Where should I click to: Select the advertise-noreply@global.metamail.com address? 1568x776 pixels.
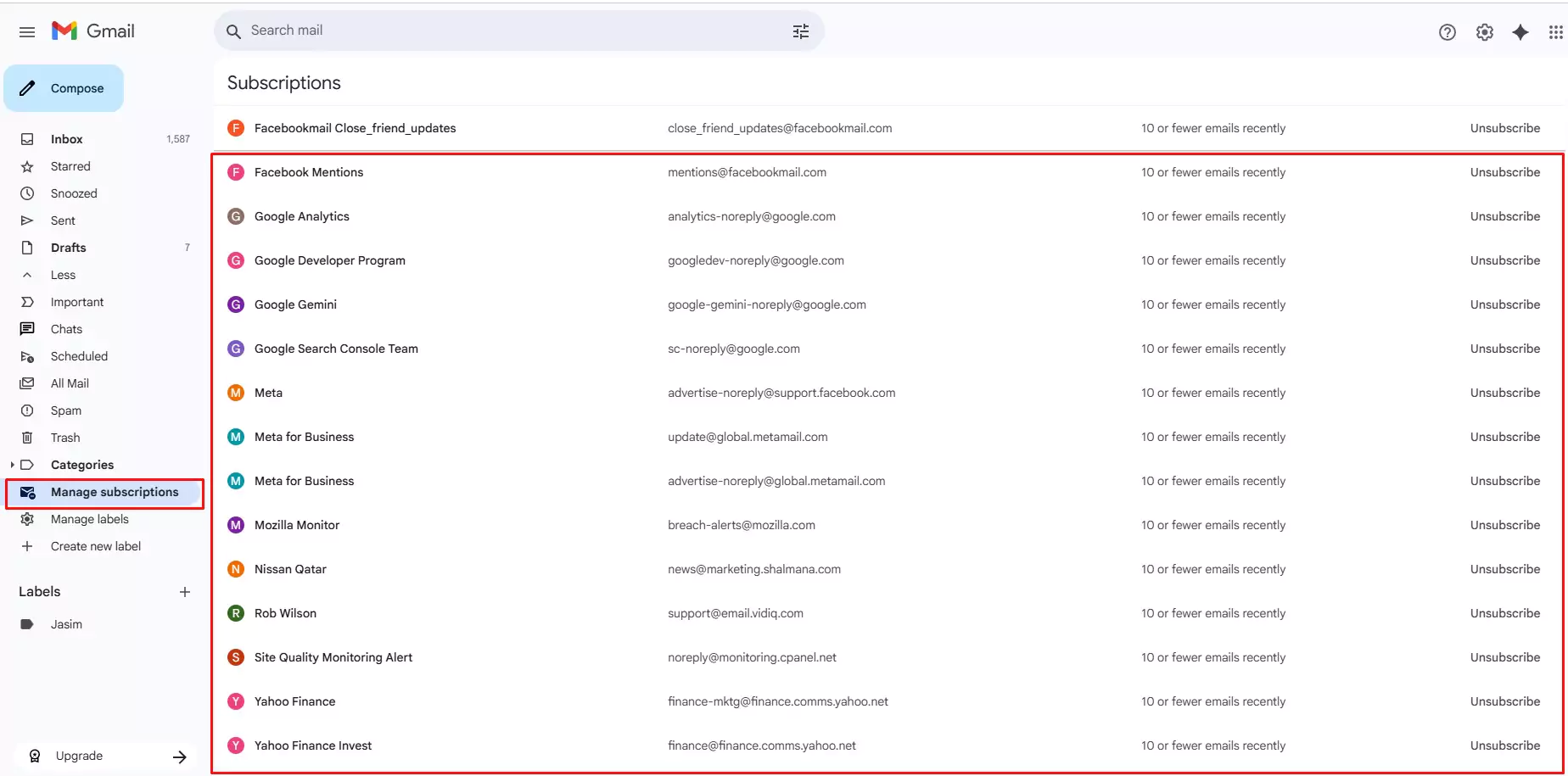776,481
